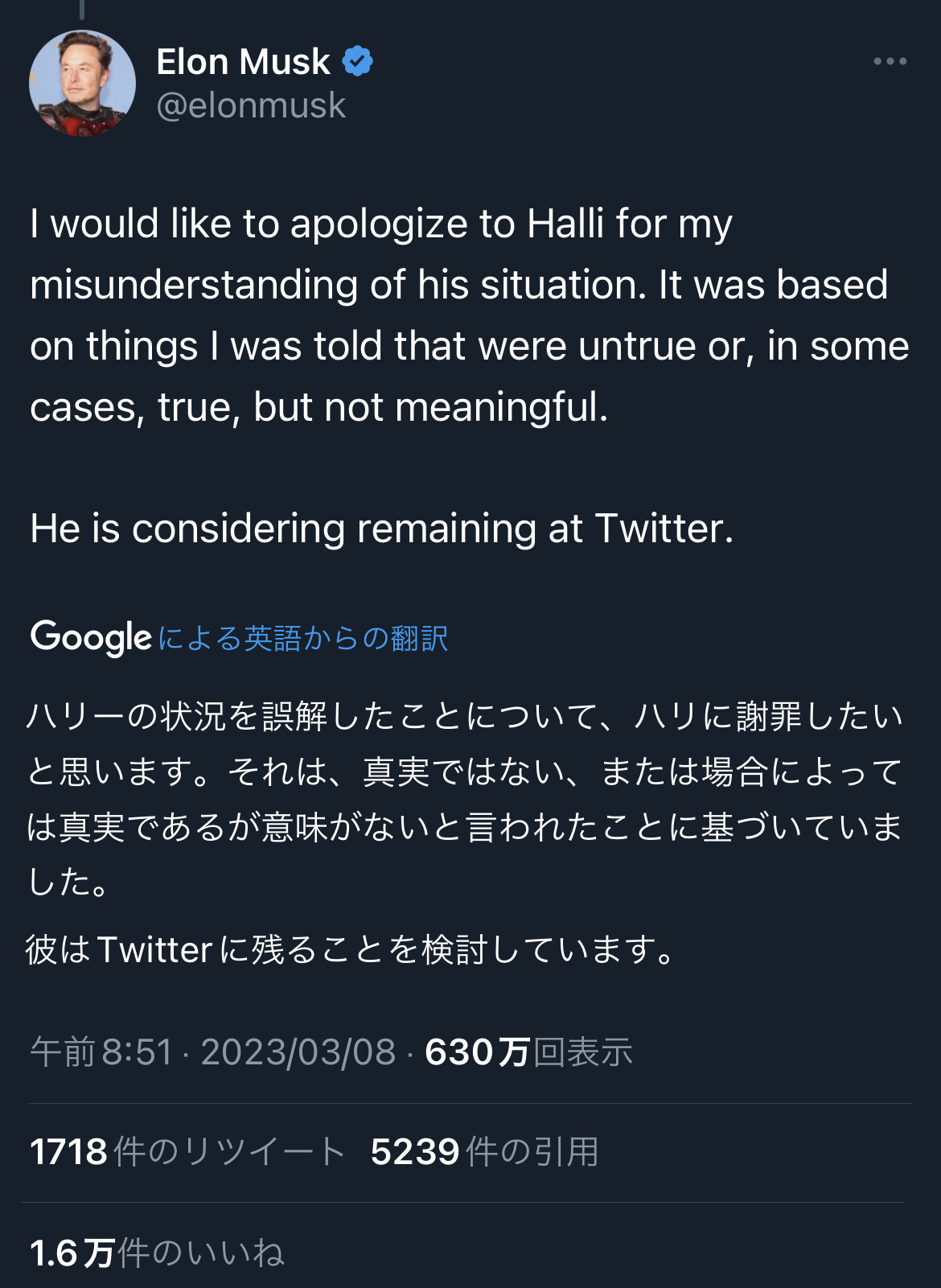Image resolution: width=941 pixels, height=1288 pixels.
Task: Click the 件のリツイート label
Action: (x=229, y=1151)
